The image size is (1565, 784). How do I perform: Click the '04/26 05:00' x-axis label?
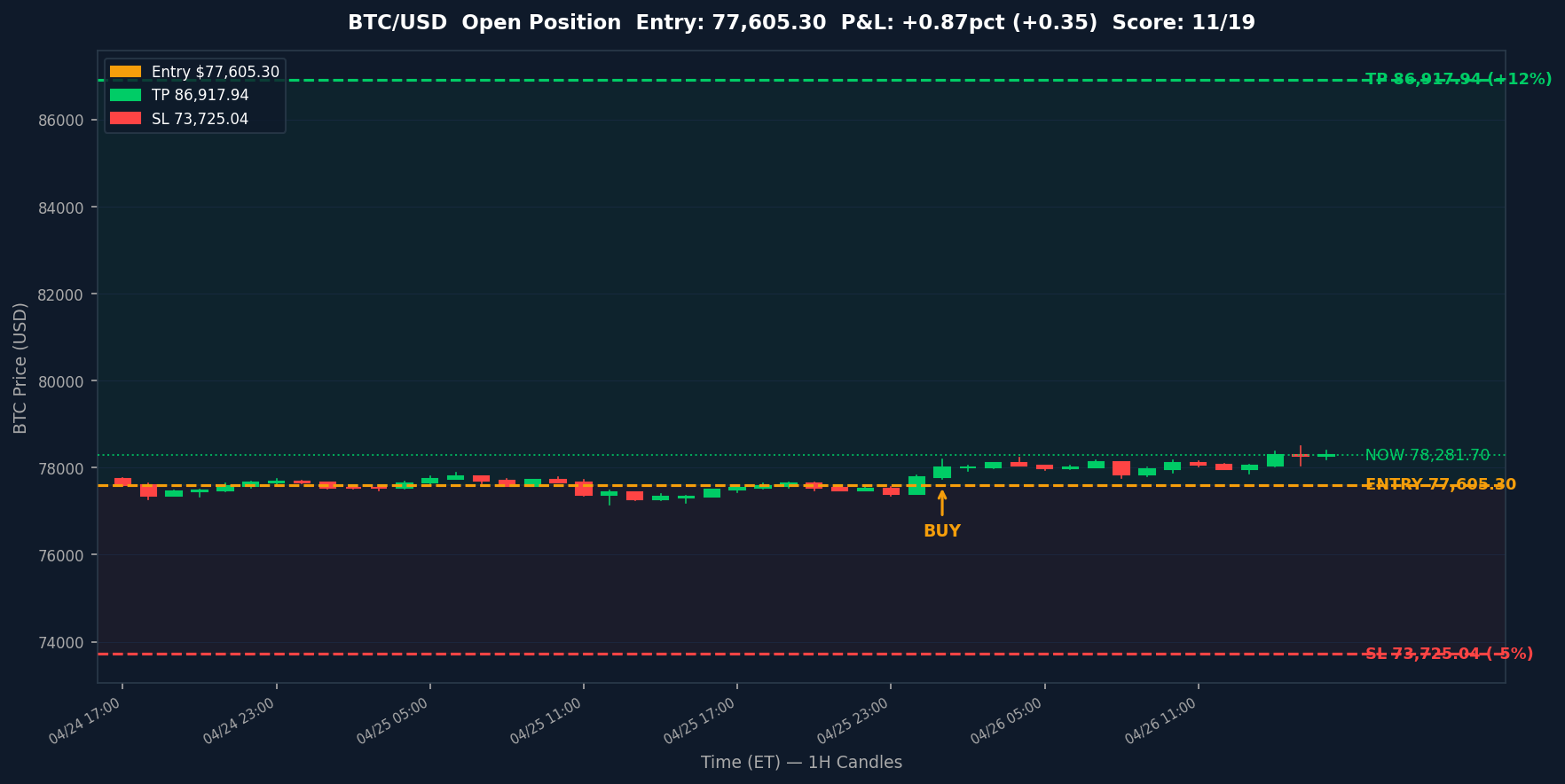1007,721
